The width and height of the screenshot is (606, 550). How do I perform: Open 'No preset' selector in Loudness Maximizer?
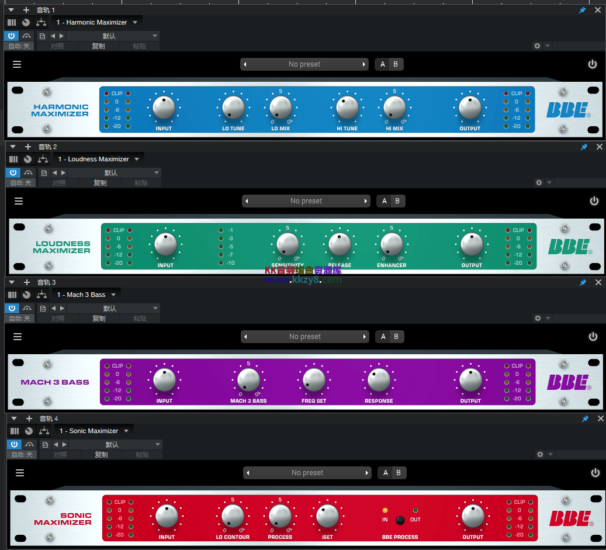pyautogui.click(x=306, y=201)
